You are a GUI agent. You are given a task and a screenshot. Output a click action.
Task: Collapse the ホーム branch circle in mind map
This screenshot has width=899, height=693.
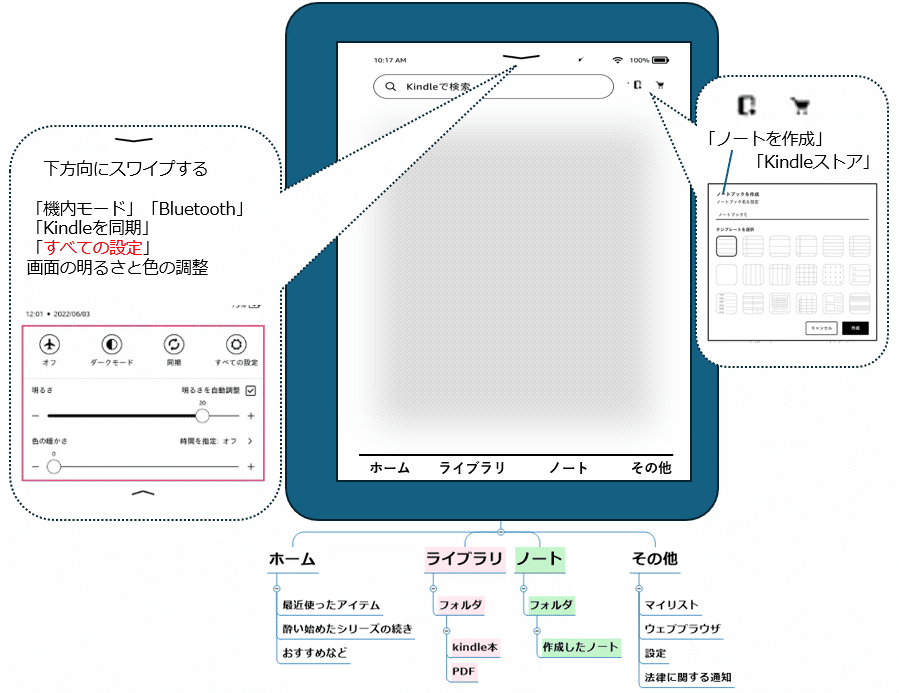tap(276, 589)
